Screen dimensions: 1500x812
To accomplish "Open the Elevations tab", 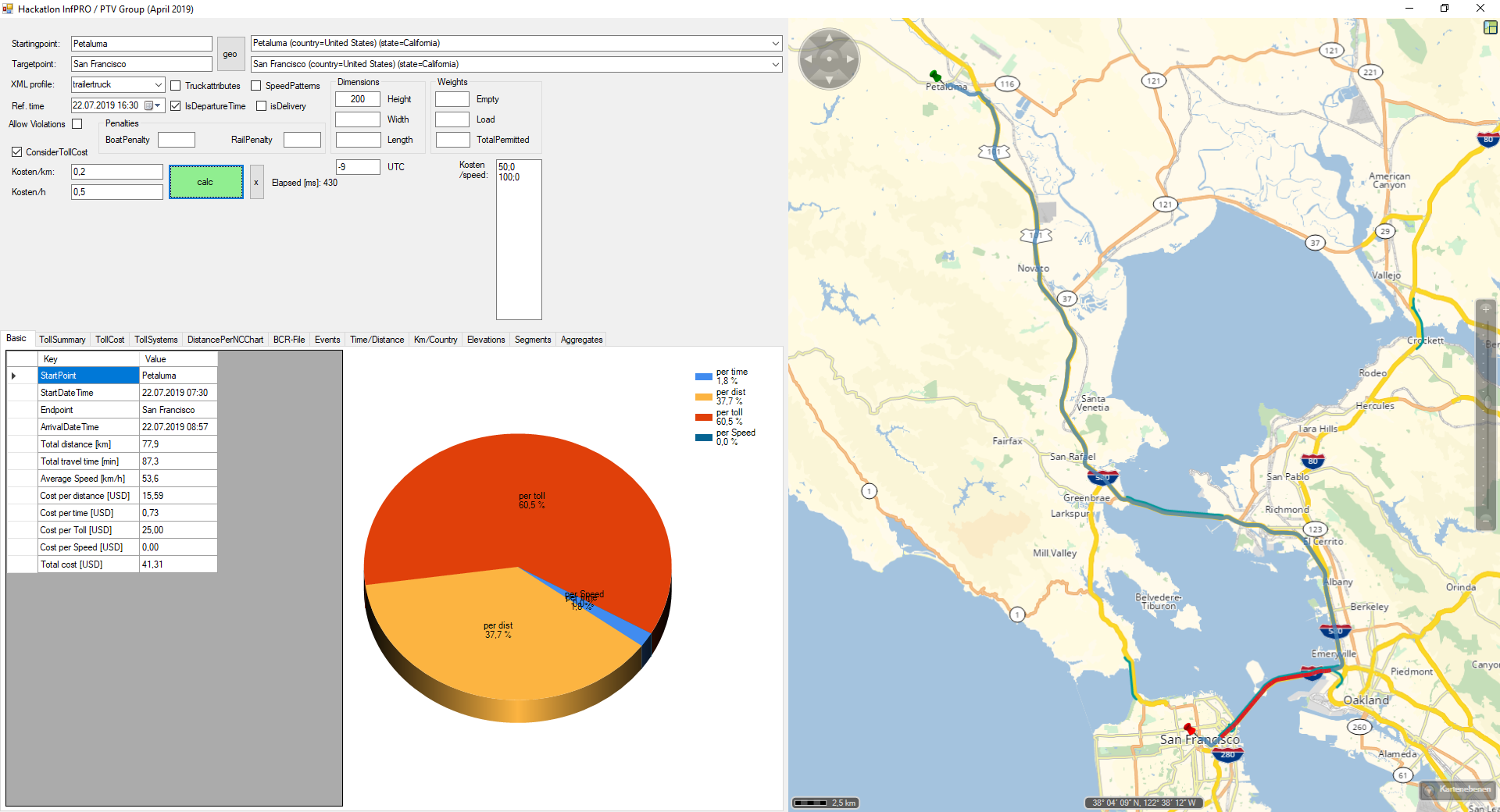I will point(485,340).
